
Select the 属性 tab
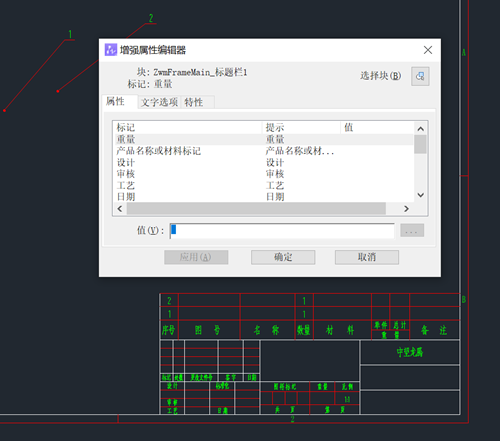[x=120, y=101]
